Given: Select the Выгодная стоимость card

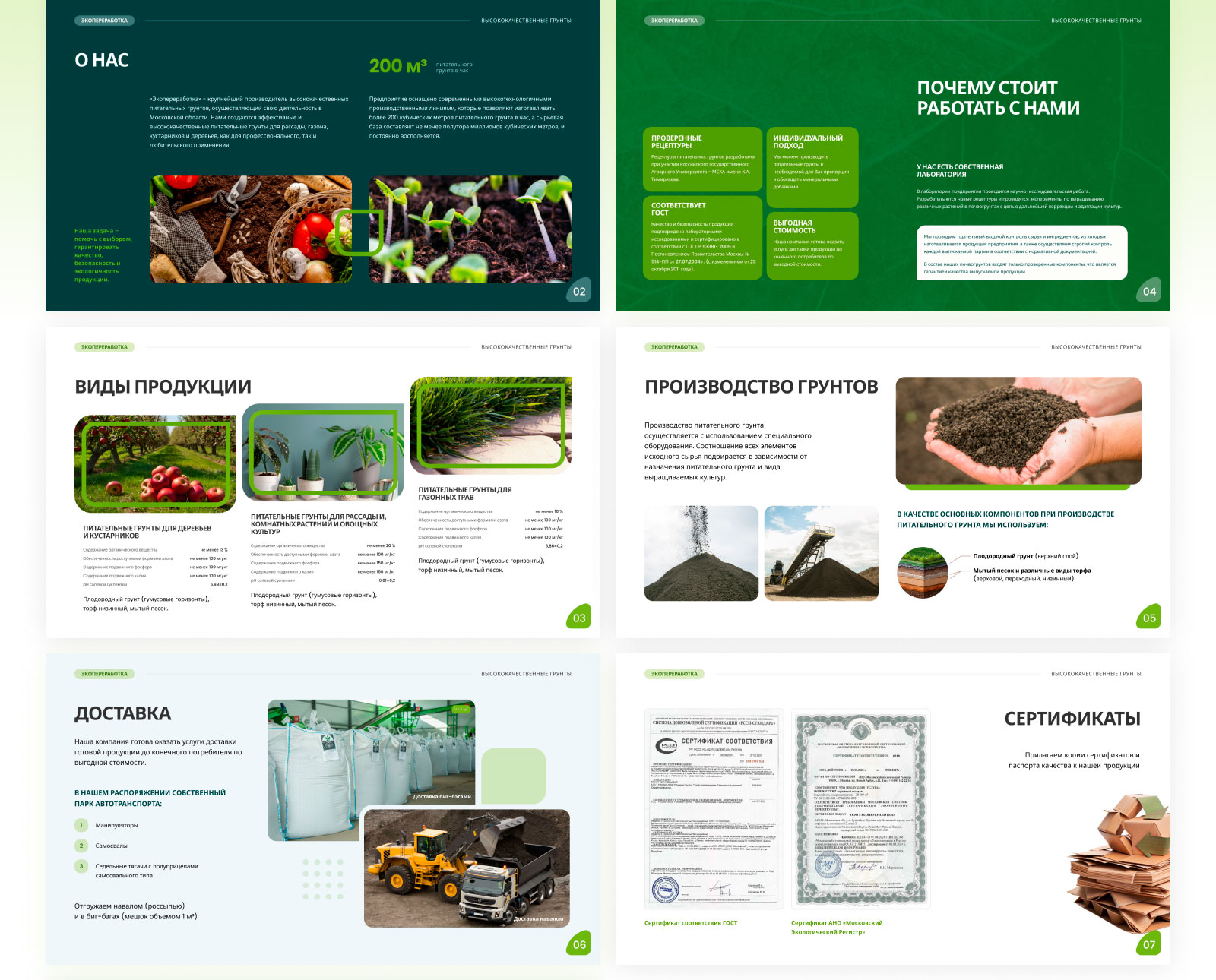Looking at the screenshot, I should pyautogui.click(x=812, y=245).
